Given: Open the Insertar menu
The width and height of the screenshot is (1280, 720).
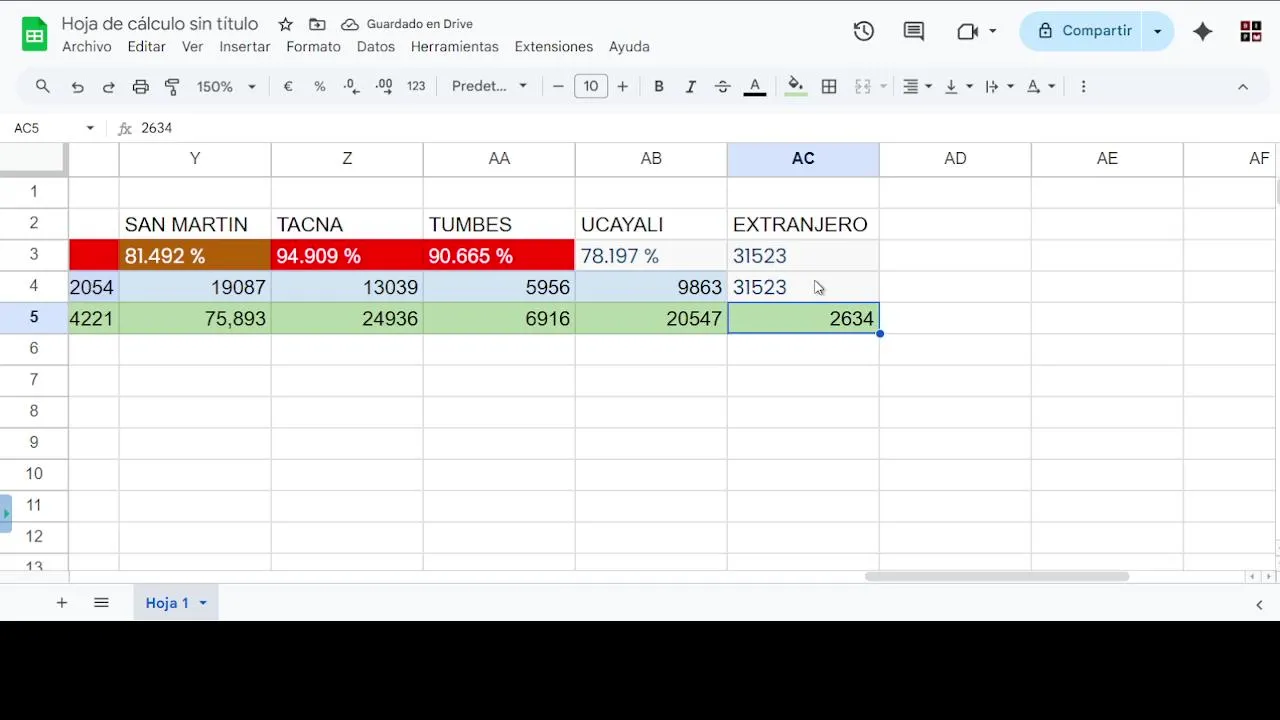Looking at the screenshot, I should 245,47.
